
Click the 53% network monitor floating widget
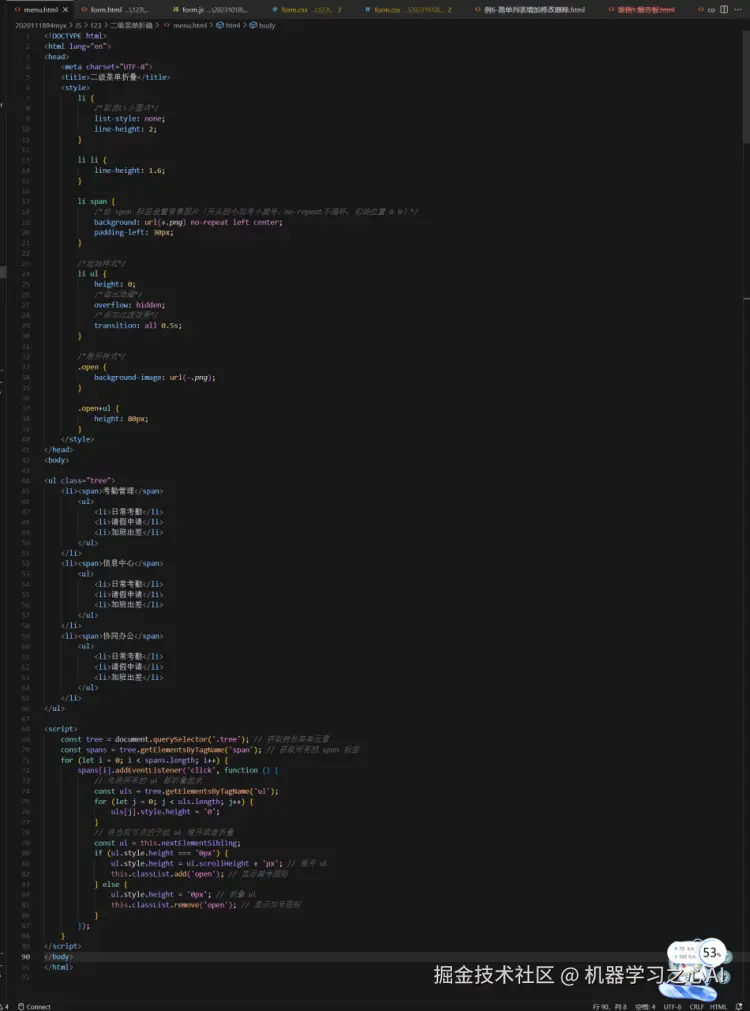(x=699, y=954)
